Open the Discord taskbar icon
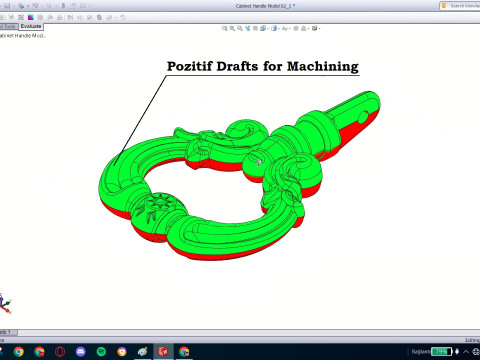Screen dimensions: 480x360 pos(80,351)
